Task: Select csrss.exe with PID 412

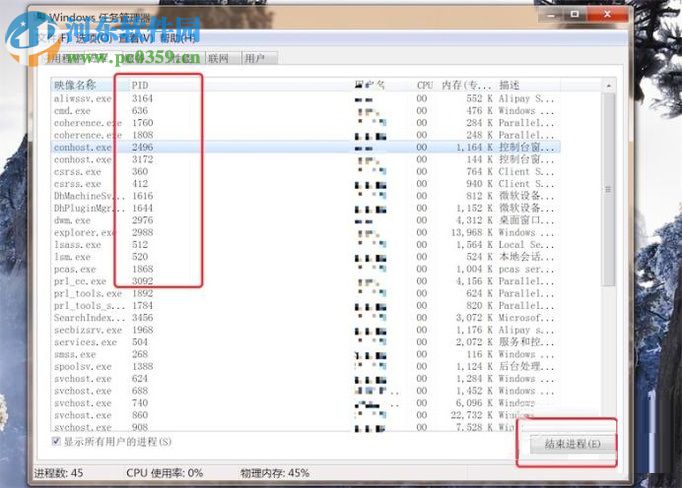Action: click(x=305, y=184)
